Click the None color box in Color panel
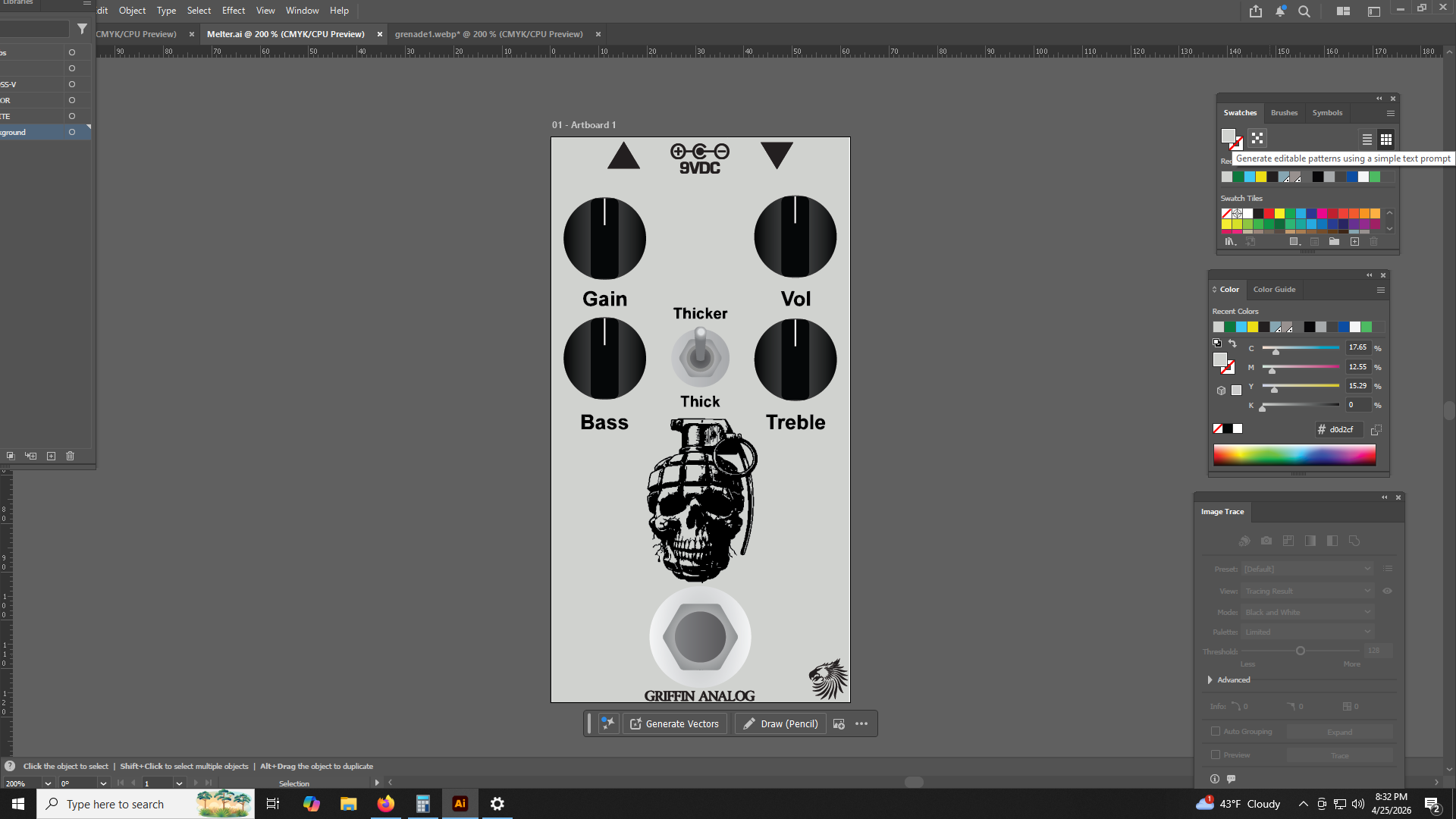The height and width of the screenshot is (819, 1456). coord(1218,429)
